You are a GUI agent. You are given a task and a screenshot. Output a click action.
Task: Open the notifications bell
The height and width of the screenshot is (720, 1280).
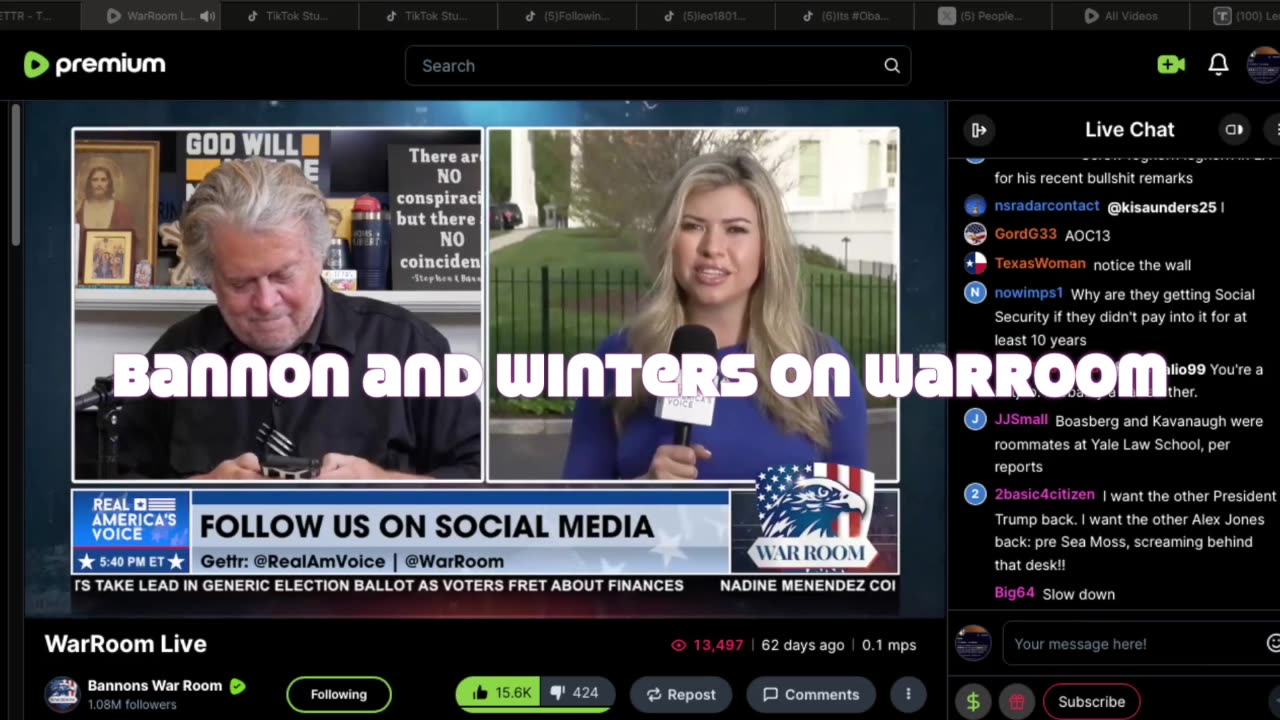(1218, 65)
